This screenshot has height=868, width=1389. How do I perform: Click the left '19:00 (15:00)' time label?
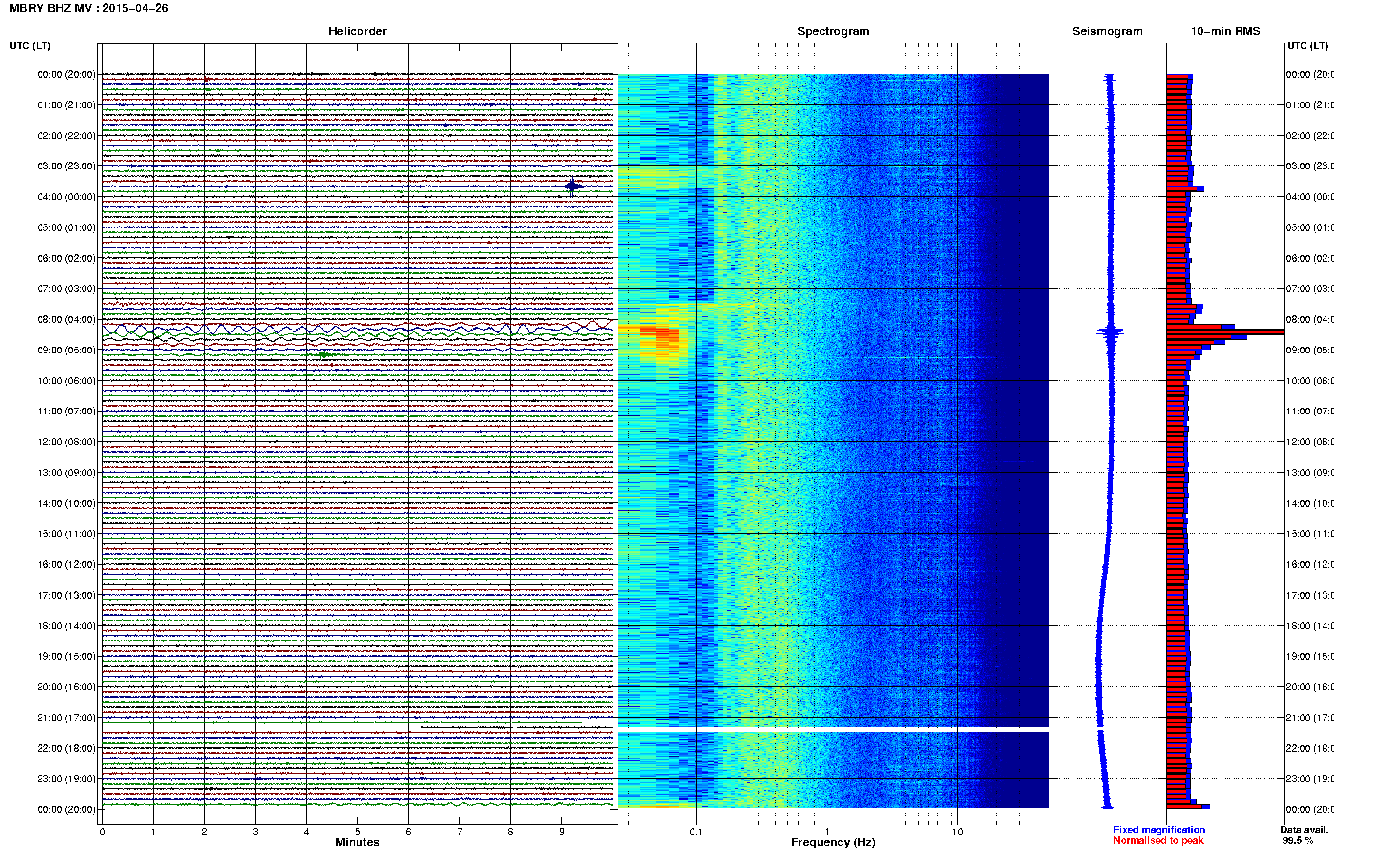(66, 656)
